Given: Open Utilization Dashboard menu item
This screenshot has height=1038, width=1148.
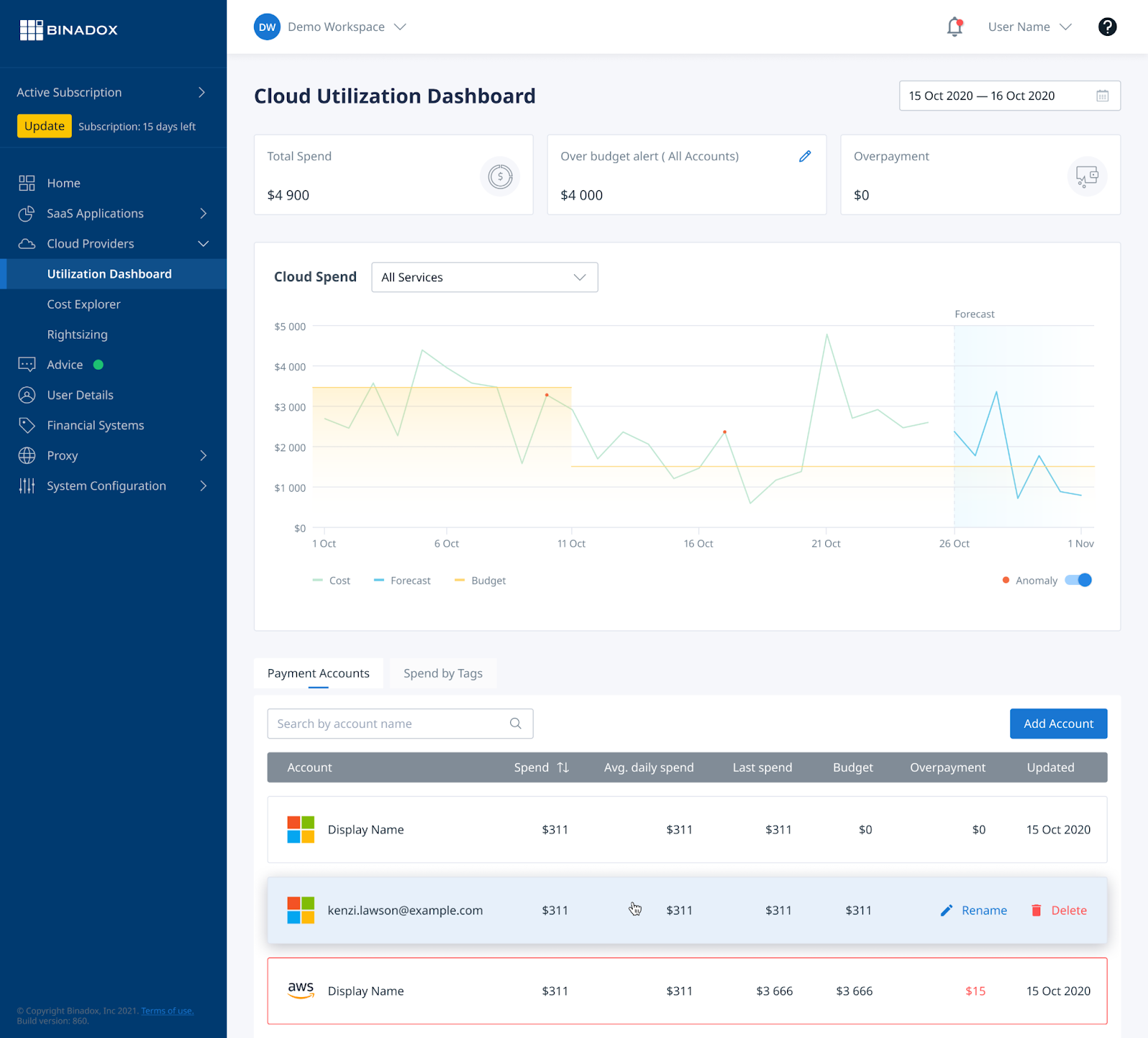Looking at the screenshot, I should click(113, 273).
